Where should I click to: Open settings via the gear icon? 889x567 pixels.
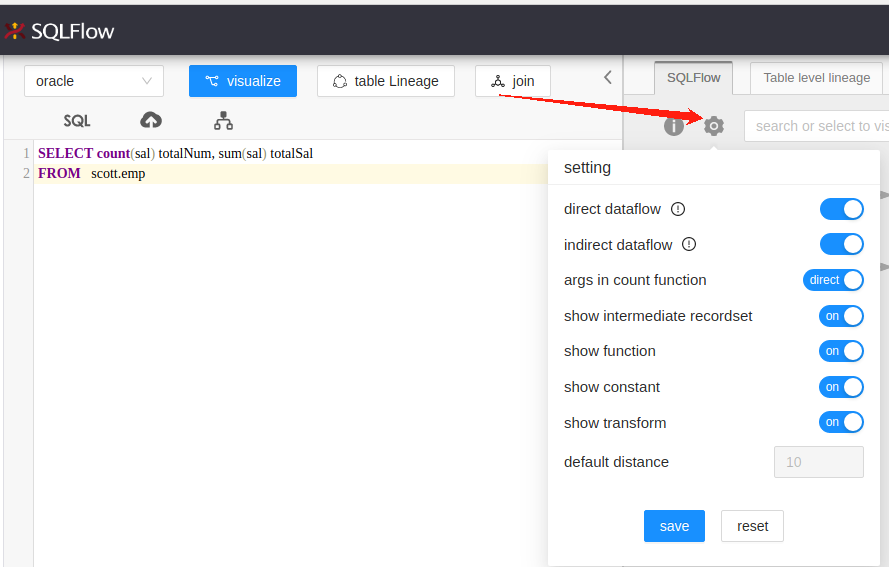pyautogui.click(x=714, y=126)
